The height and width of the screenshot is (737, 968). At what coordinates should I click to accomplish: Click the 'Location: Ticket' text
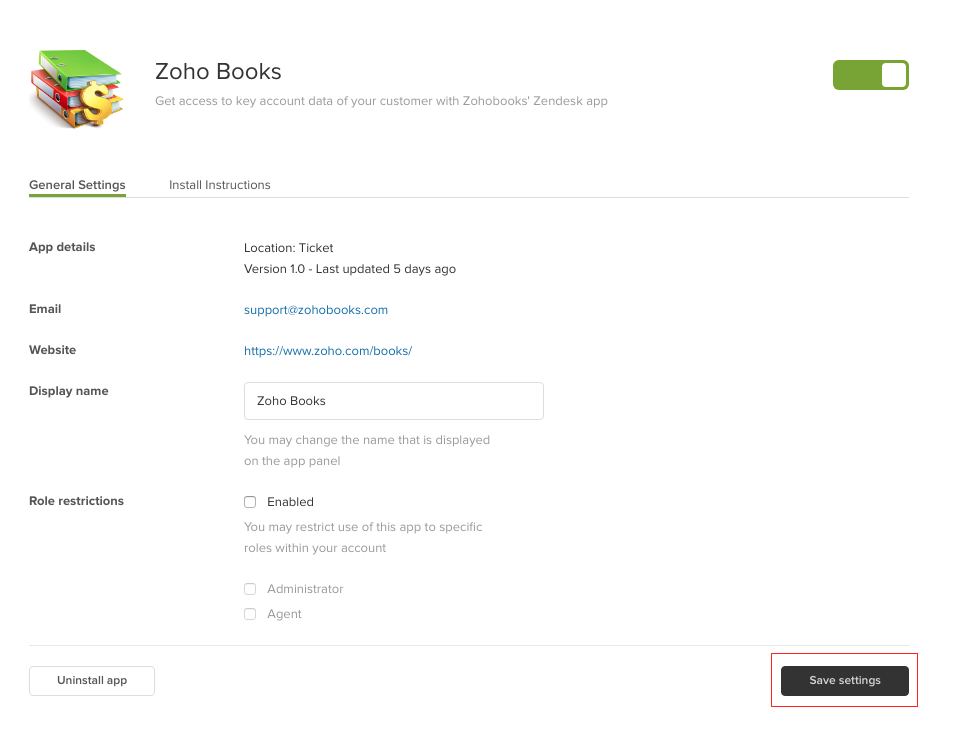289,248
